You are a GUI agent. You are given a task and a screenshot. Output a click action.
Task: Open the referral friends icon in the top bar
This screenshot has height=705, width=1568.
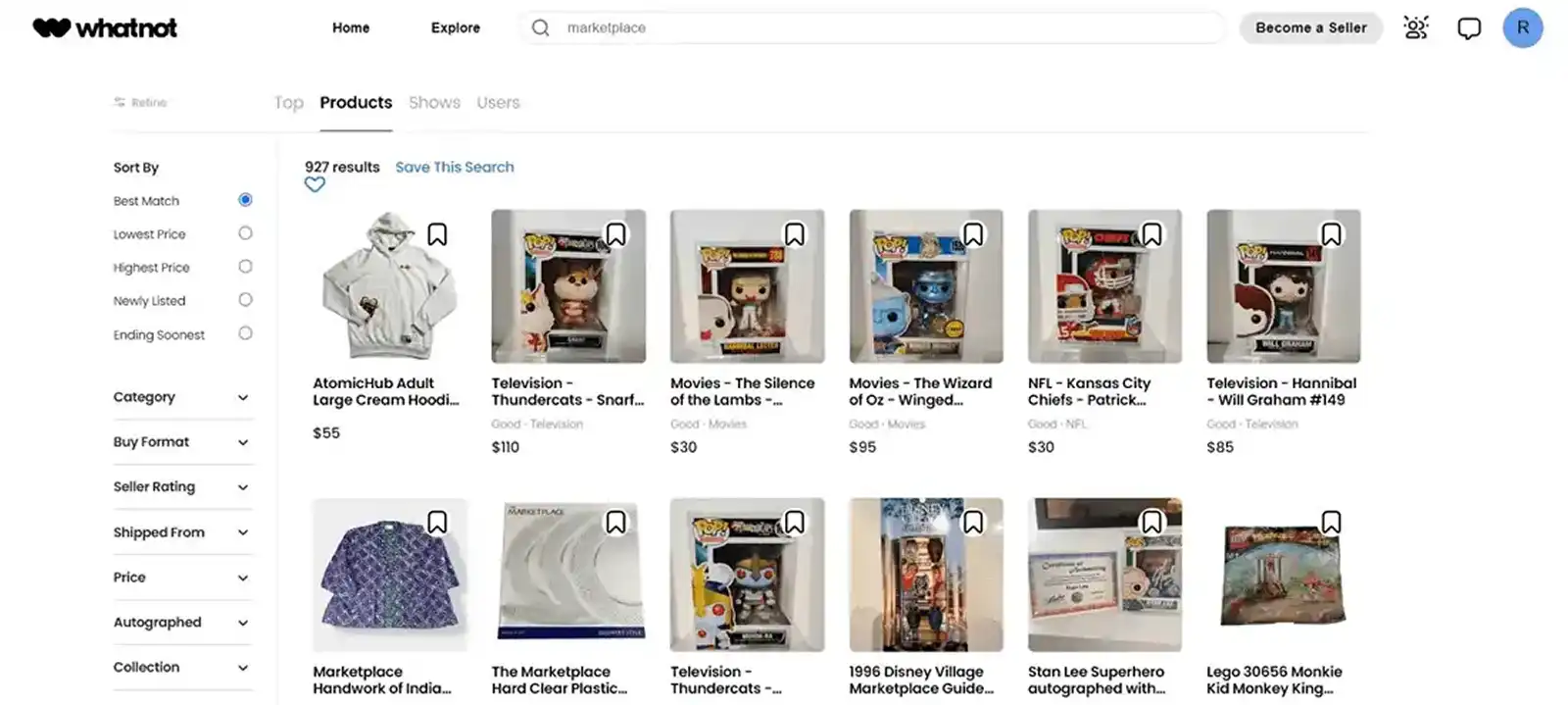tap(1415, 27)
